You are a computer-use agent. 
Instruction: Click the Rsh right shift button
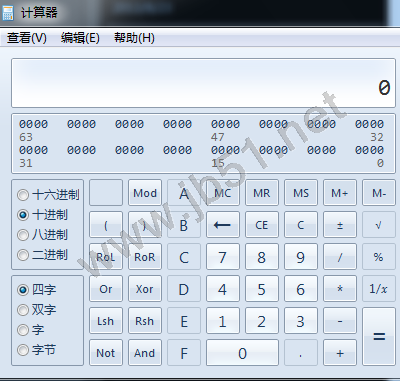pyautogui.click(x=145, y=321)
